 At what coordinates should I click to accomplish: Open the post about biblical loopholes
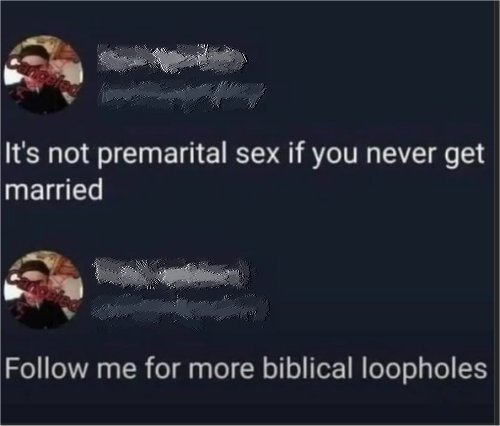pos(246,368)
